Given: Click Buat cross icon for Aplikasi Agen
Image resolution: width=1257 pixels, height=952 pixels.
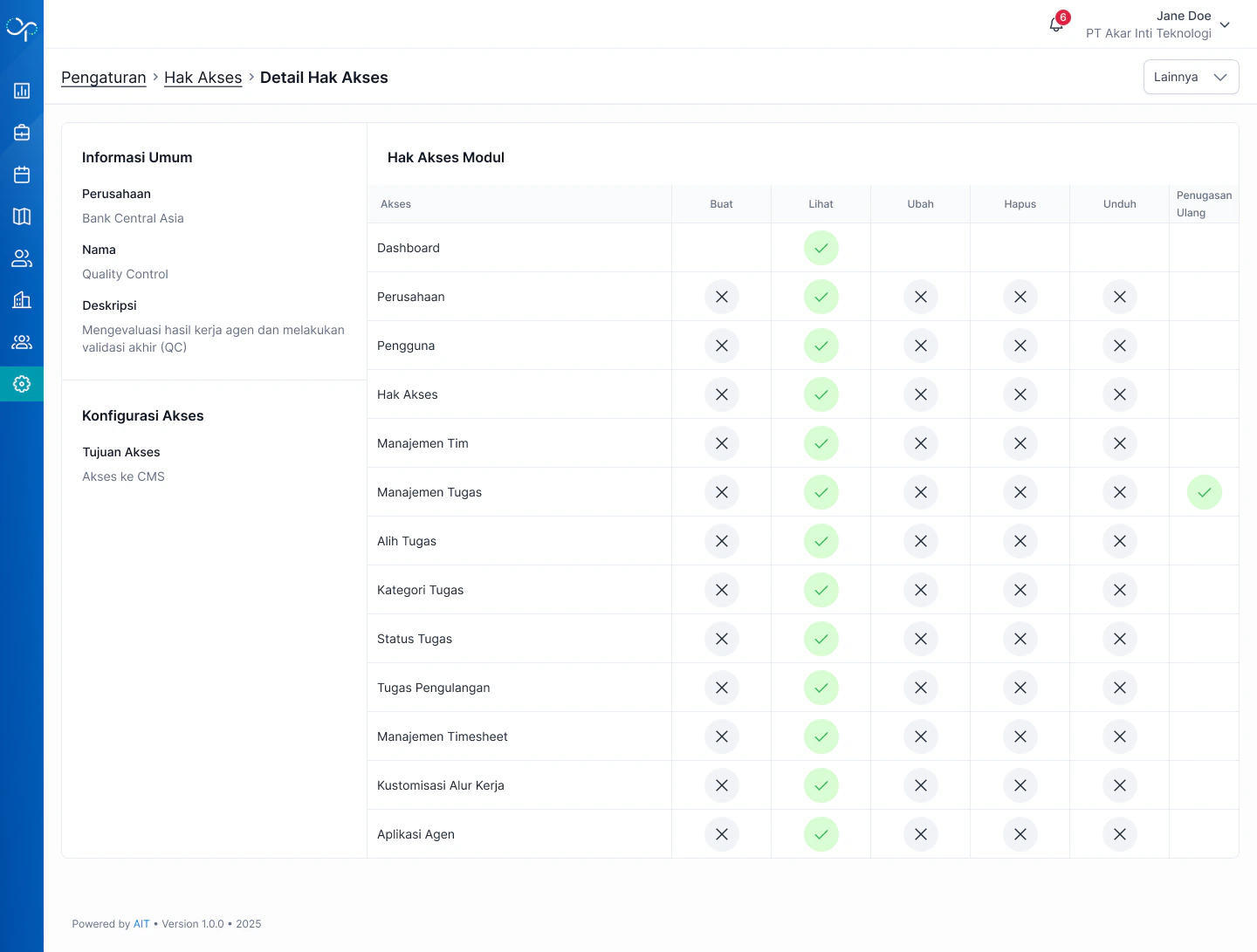Looking at the screenshot, I should 722,834.
